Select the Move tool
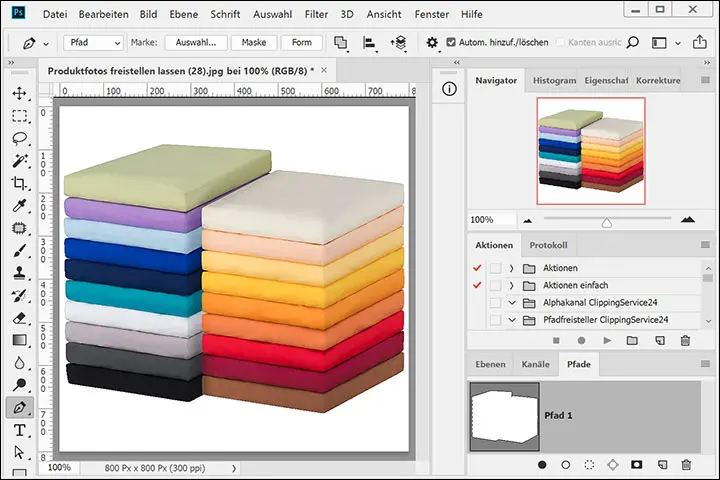This screenshot has height=480, width=720. [19, 93]
